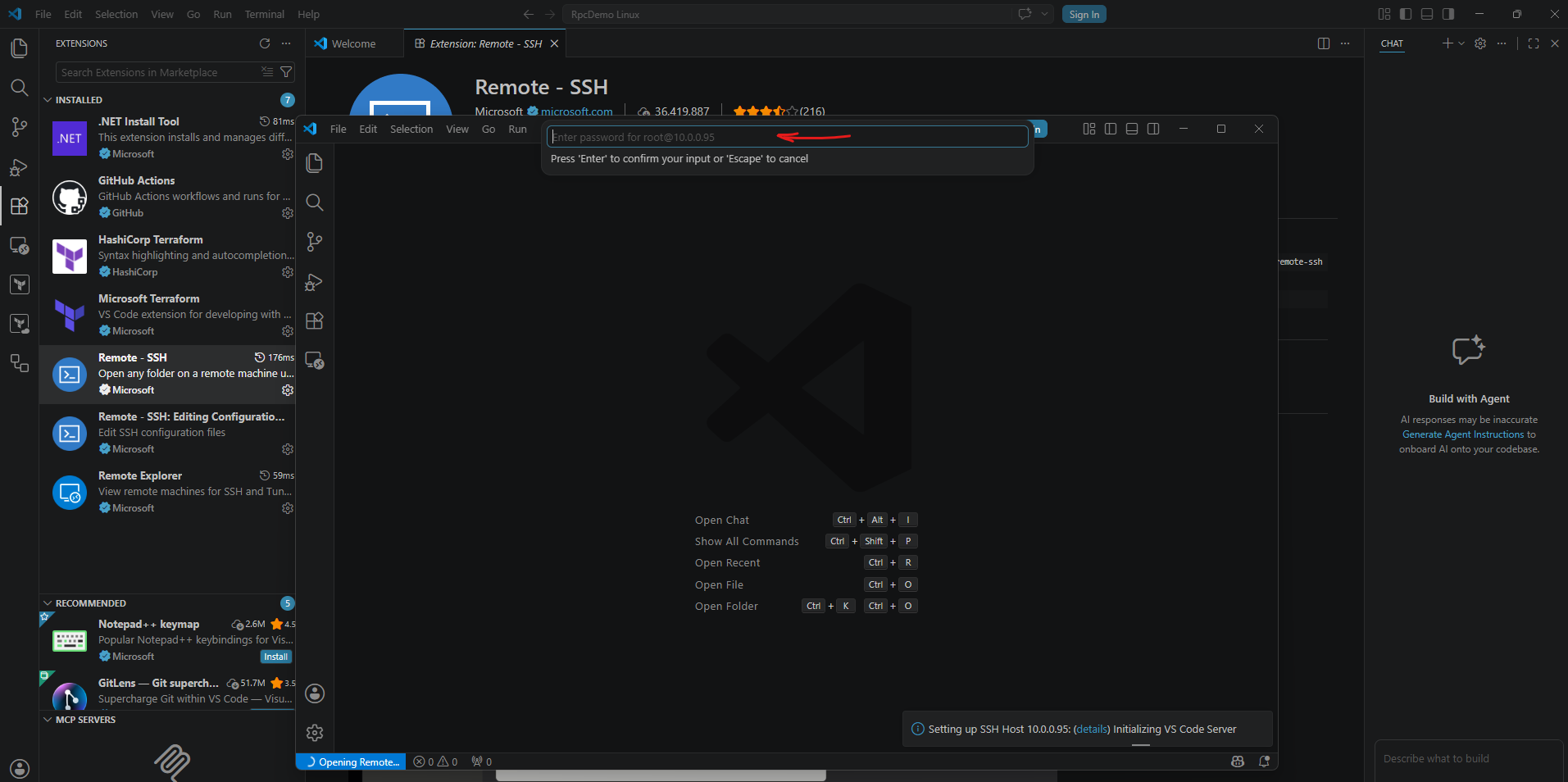Open Manage gear in front SSH window
Image resolution: width=1568 pixels, height=782 pixels.
(315, 733)
